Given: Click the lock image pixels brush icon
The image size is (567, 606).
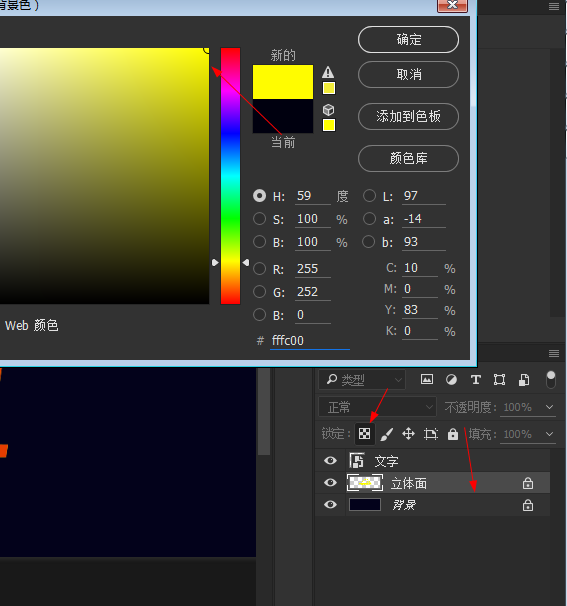Looking at the screenshot, I should (387, 434).
